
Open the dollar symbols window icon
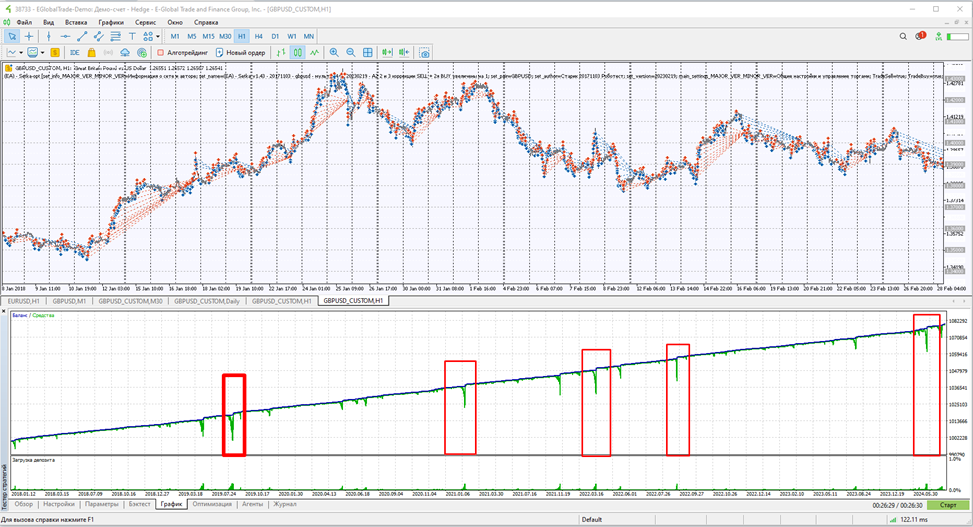(x=55, y=53)
